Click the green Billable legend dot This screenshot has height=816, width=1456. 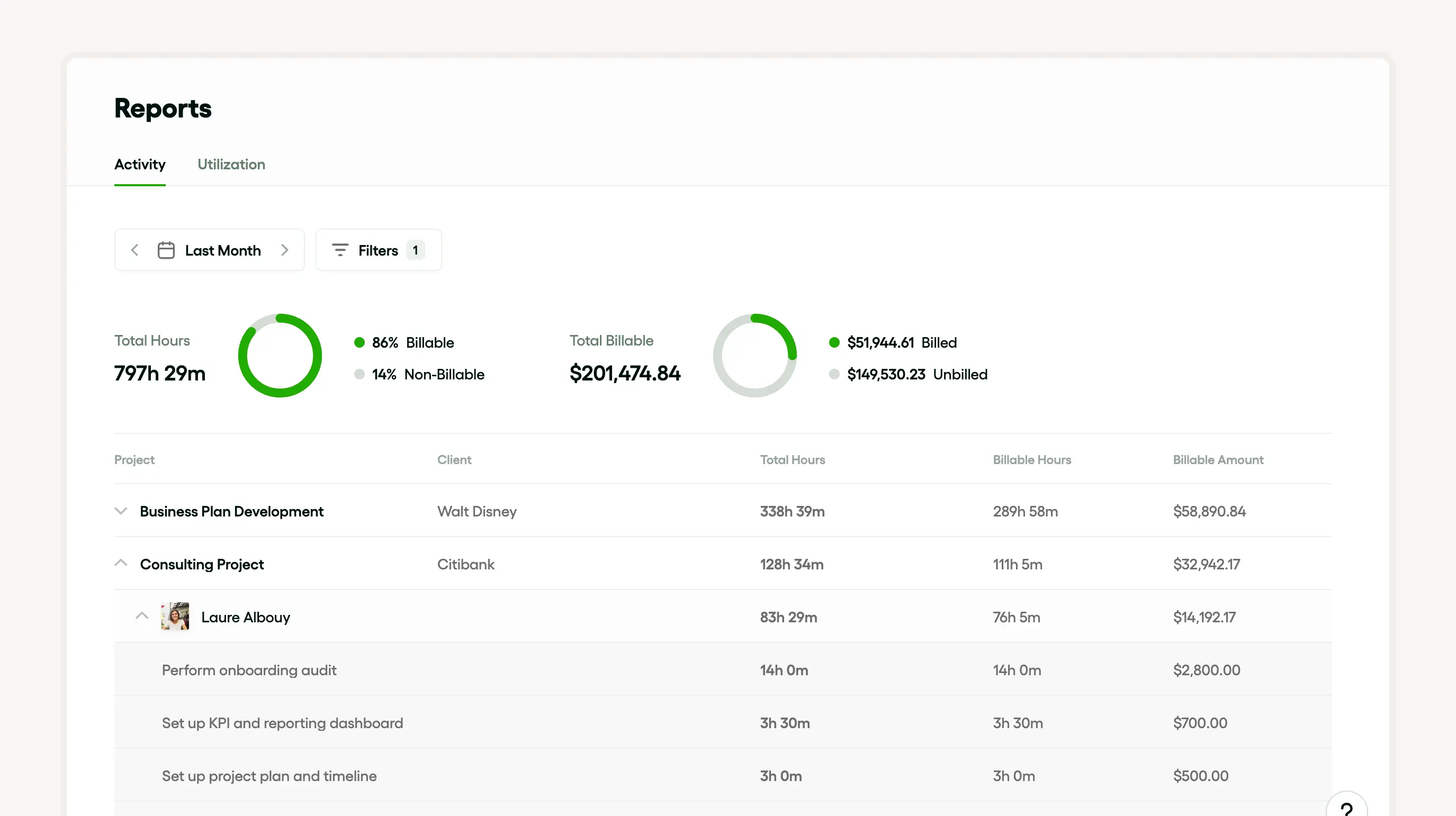click(x=359, y=342)
